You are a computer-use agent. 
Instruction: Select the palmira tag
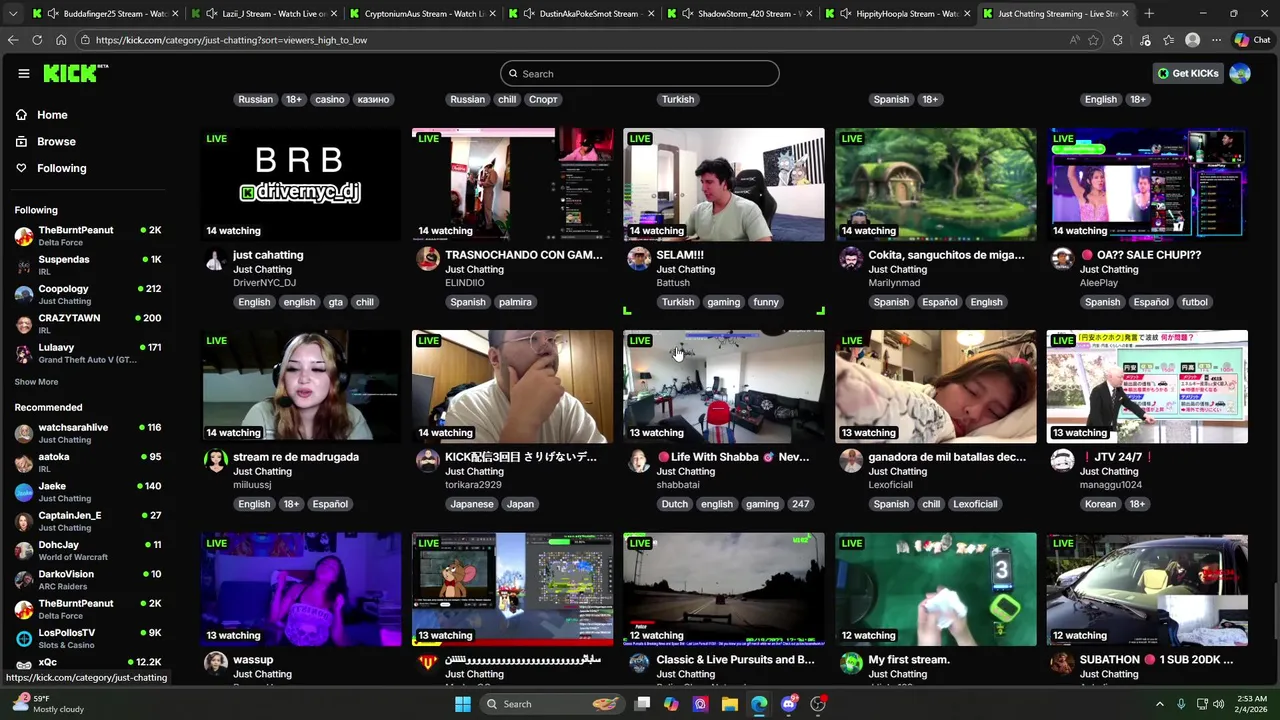[515, 302]
